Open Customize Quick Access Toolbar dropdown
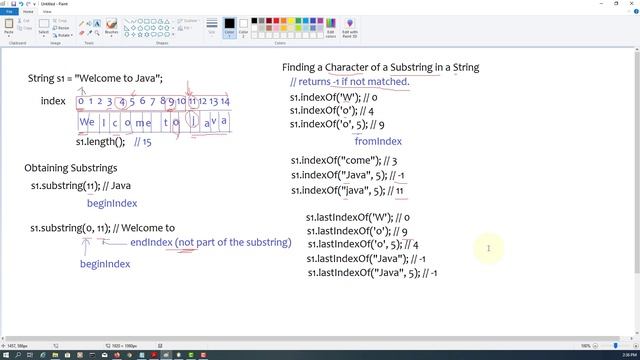640x360 pixels. (x=34, y=4)
